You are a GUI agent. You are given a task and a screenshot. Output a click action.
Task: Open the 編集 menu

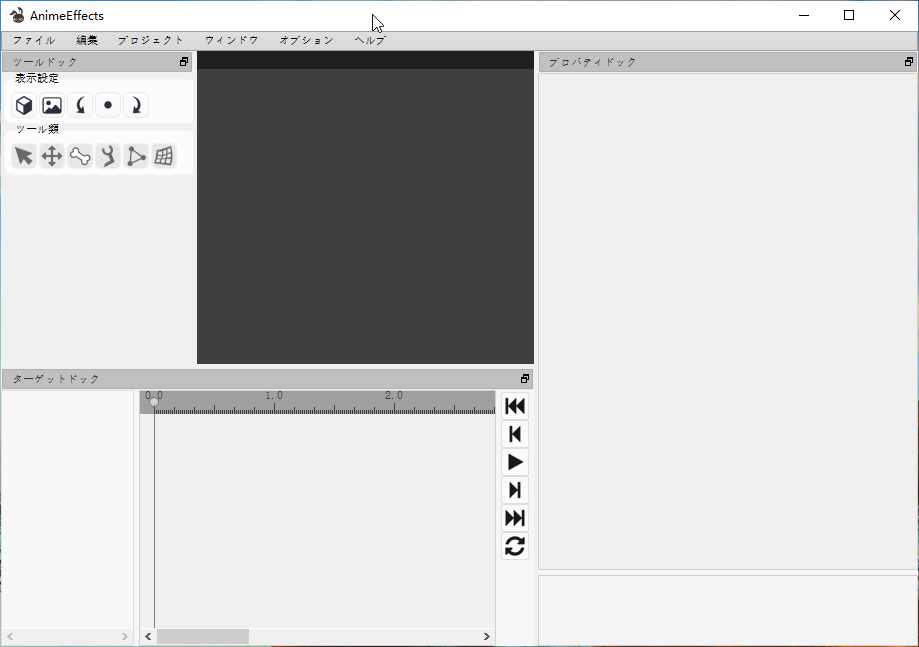[87, 40]
